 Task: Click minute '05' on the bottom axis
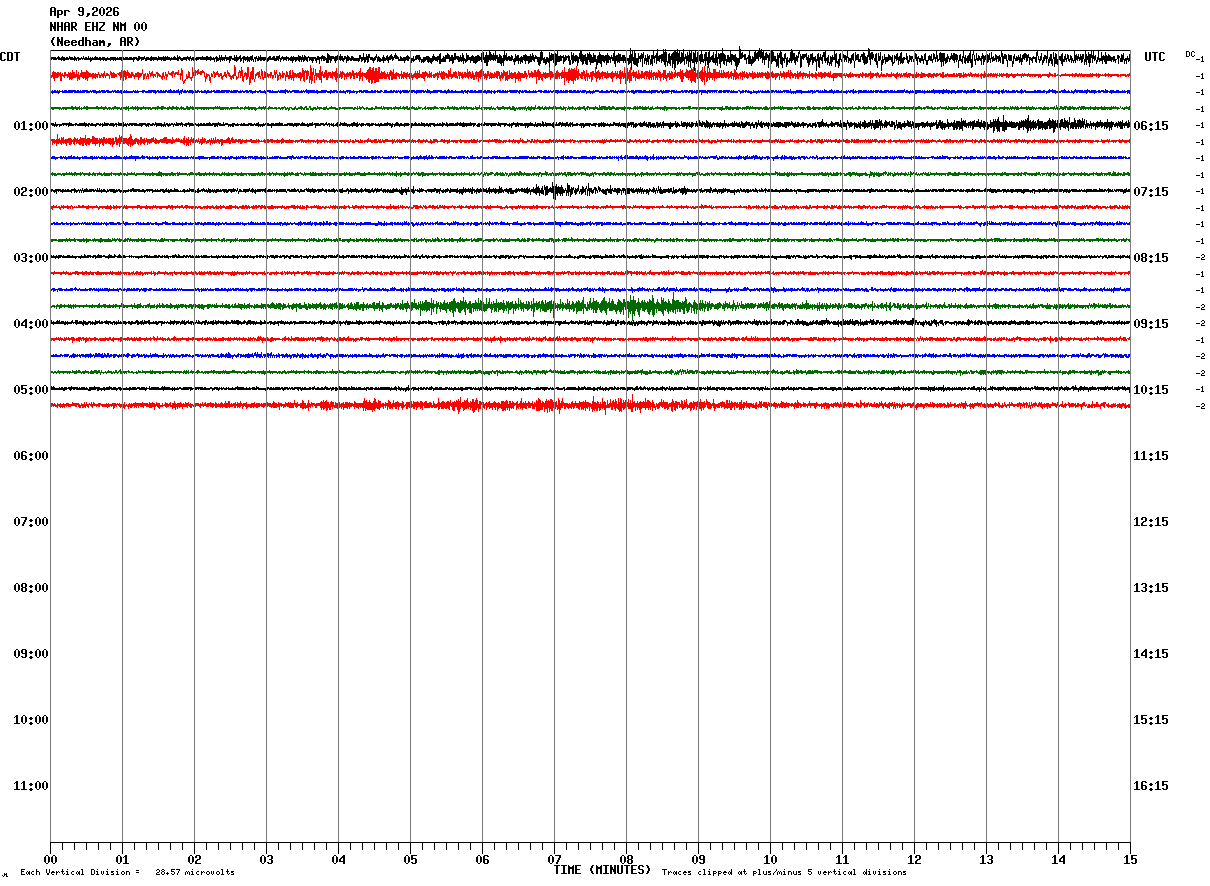[x=410, y=860]
